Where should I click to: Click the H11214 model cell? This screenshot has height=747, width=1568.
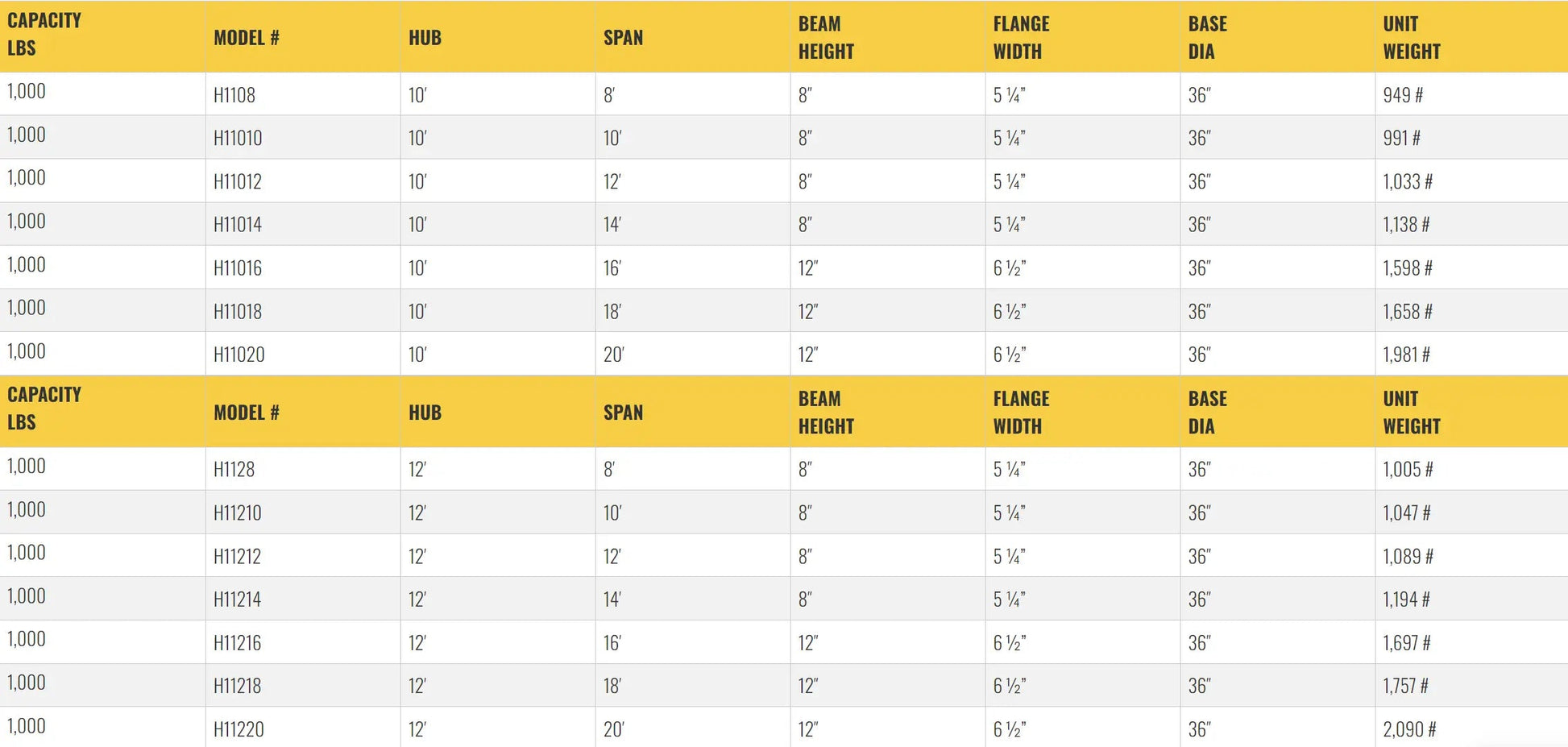tap(238, 600)
